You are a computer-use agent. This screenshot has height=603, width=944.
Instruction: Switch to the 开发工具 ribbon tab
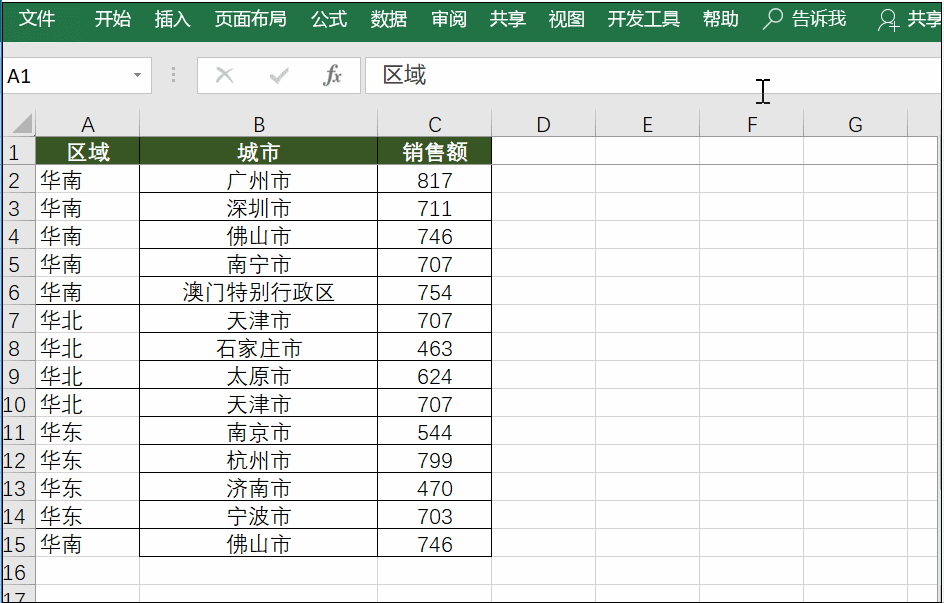pos(644,19)
